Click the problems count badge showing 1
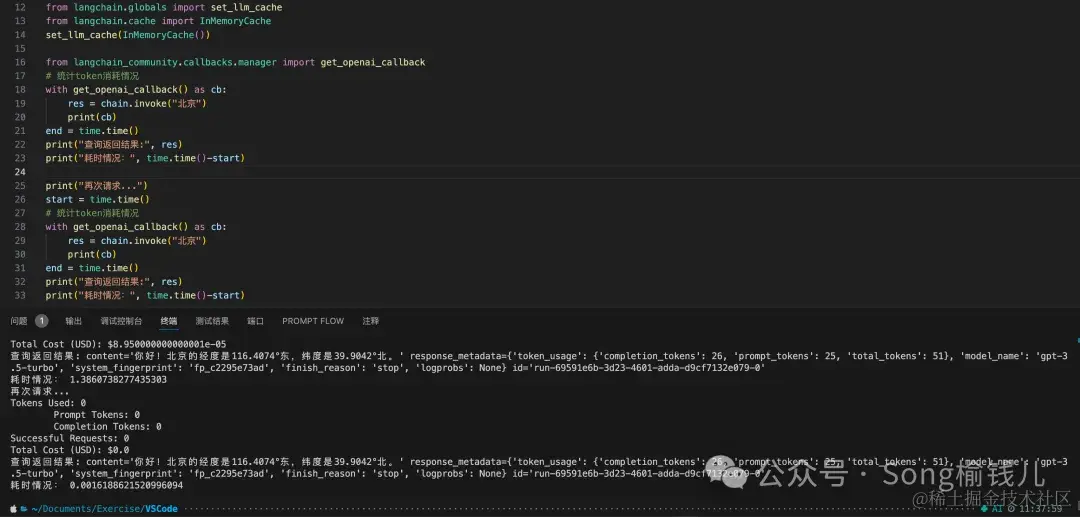The width and height of the screenshot is (1080, 517). coord(41,321)
